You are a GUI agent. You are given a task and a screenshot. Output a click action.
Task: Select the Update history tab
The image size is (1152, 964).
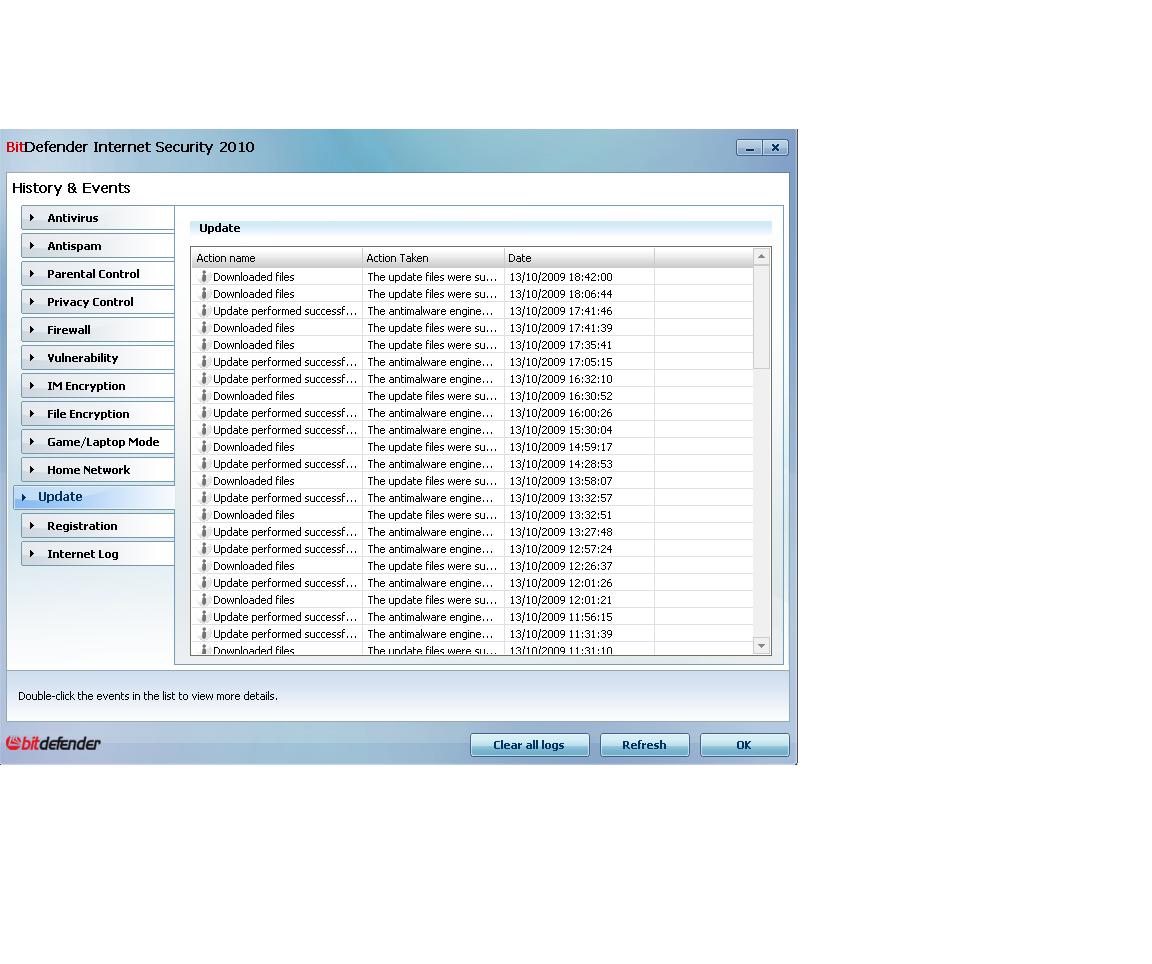point(94,497)
